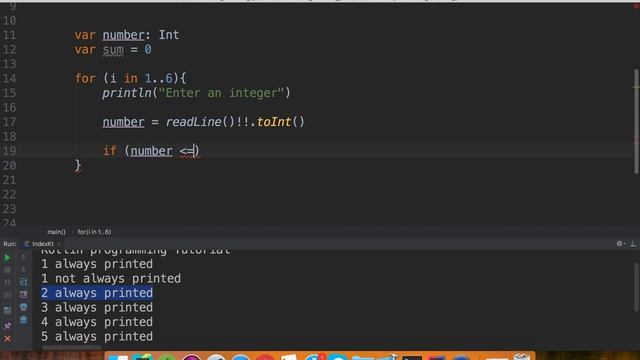Restore the Run panel layout

7,310
